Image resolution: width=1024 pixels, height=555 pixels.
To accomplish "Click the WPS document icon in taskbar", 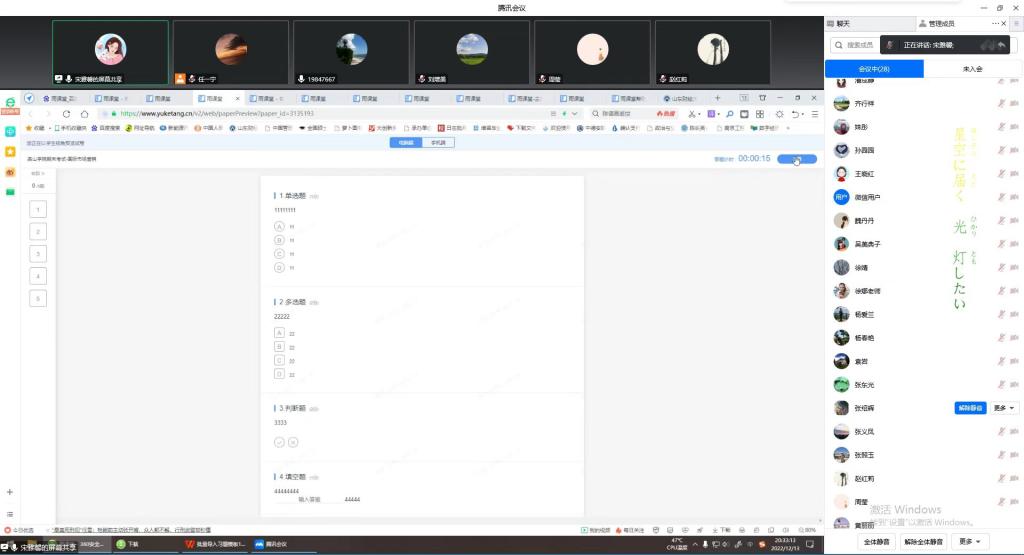I will tap(189, 545).
